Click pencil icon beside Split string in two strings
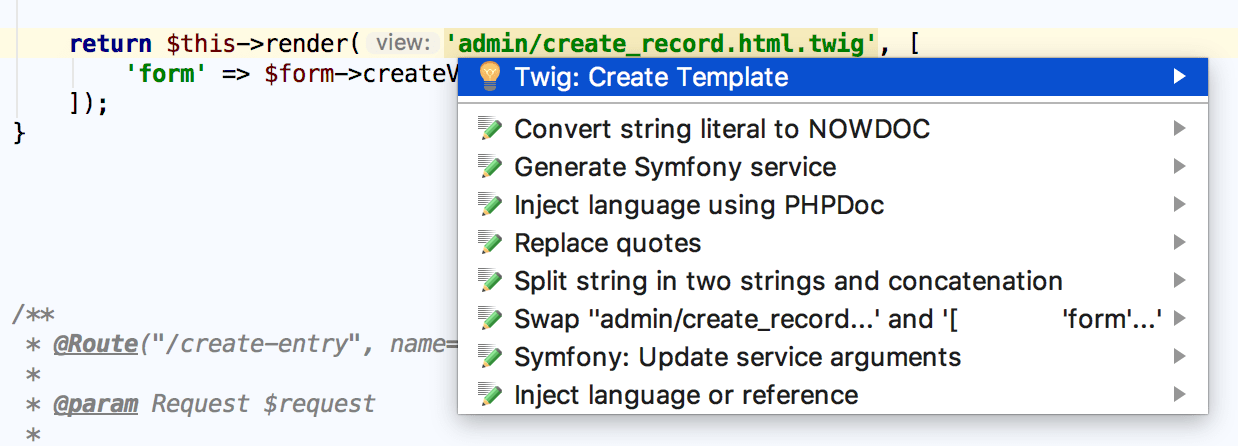The width and height of the screenshot is (1238, 446). tap(490, 281)
